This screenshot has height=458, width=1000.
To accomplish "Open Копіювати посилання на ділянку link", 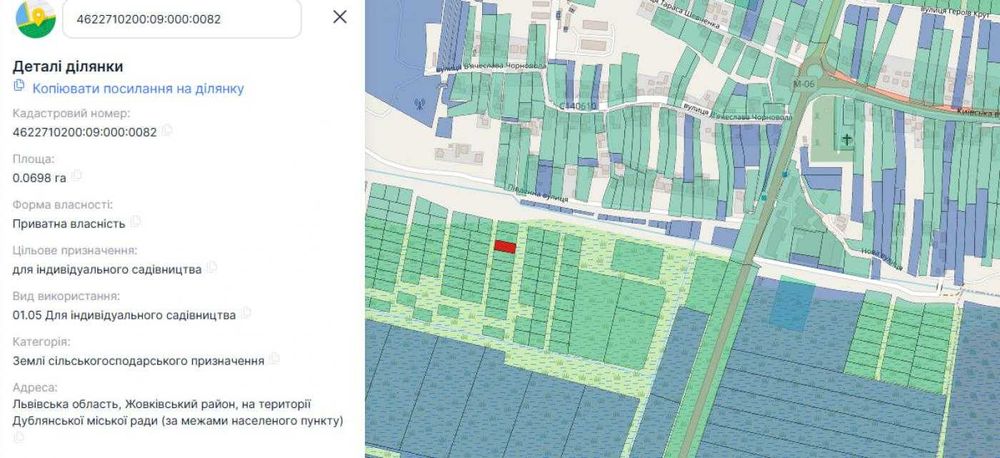I will (x=138, y=89).
